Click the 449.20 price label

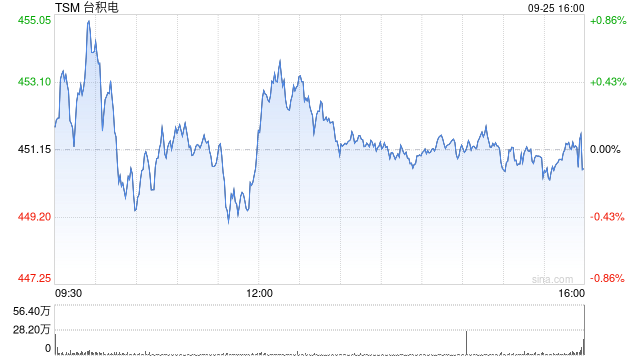pos(34,217)
